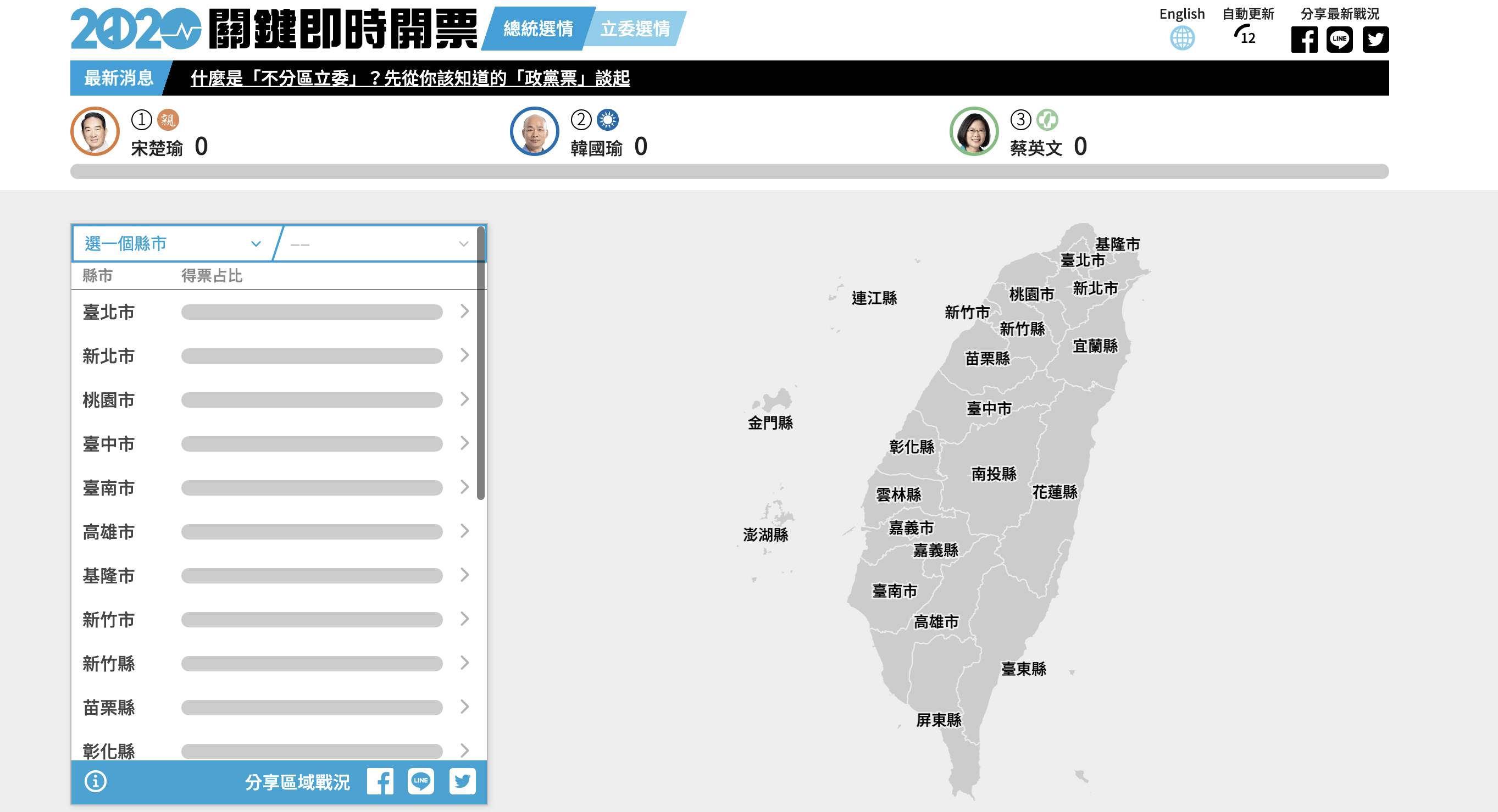Click 彰化縣 on the map
This screenshot has height=812, width=1498.
point(912,447)
